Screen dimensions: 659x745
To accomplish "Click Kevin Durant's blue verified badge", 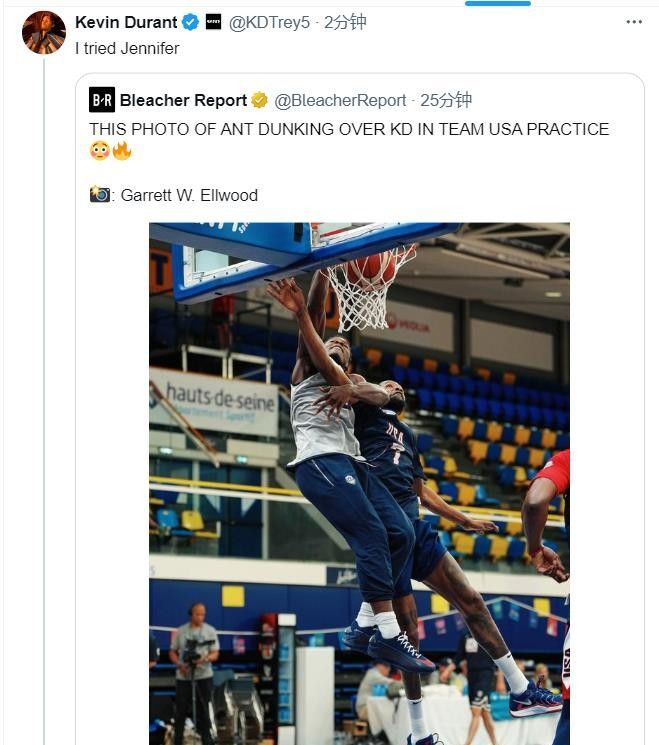I will pos(191,22).
